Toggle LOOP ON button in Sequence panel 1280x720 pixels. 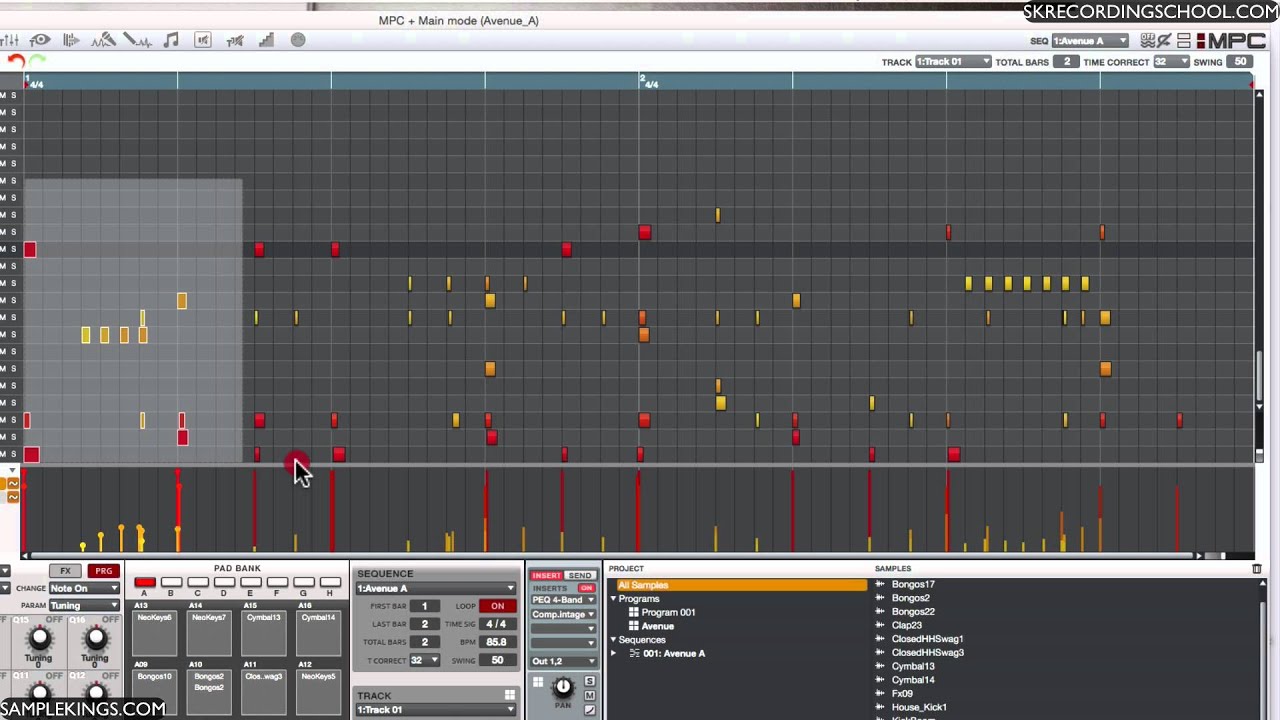coord(497,606)
